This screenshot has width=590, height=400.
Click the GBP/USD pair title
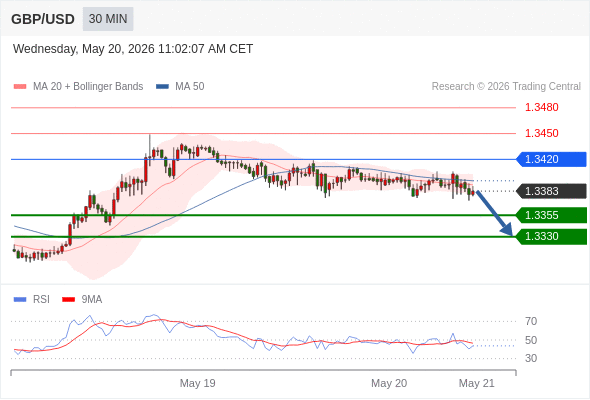pyautogui.click(x=43, y=19)
